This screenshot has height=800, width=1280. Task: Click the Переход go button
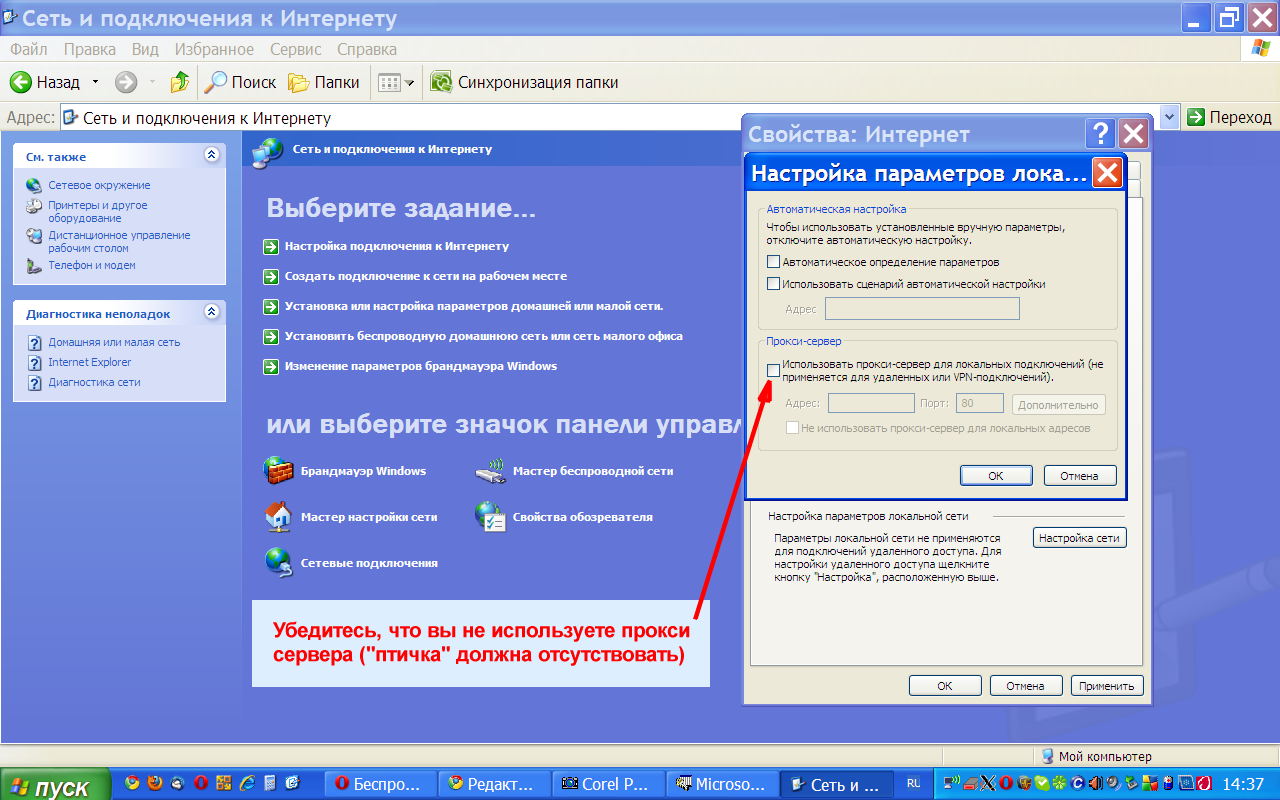1230,117
